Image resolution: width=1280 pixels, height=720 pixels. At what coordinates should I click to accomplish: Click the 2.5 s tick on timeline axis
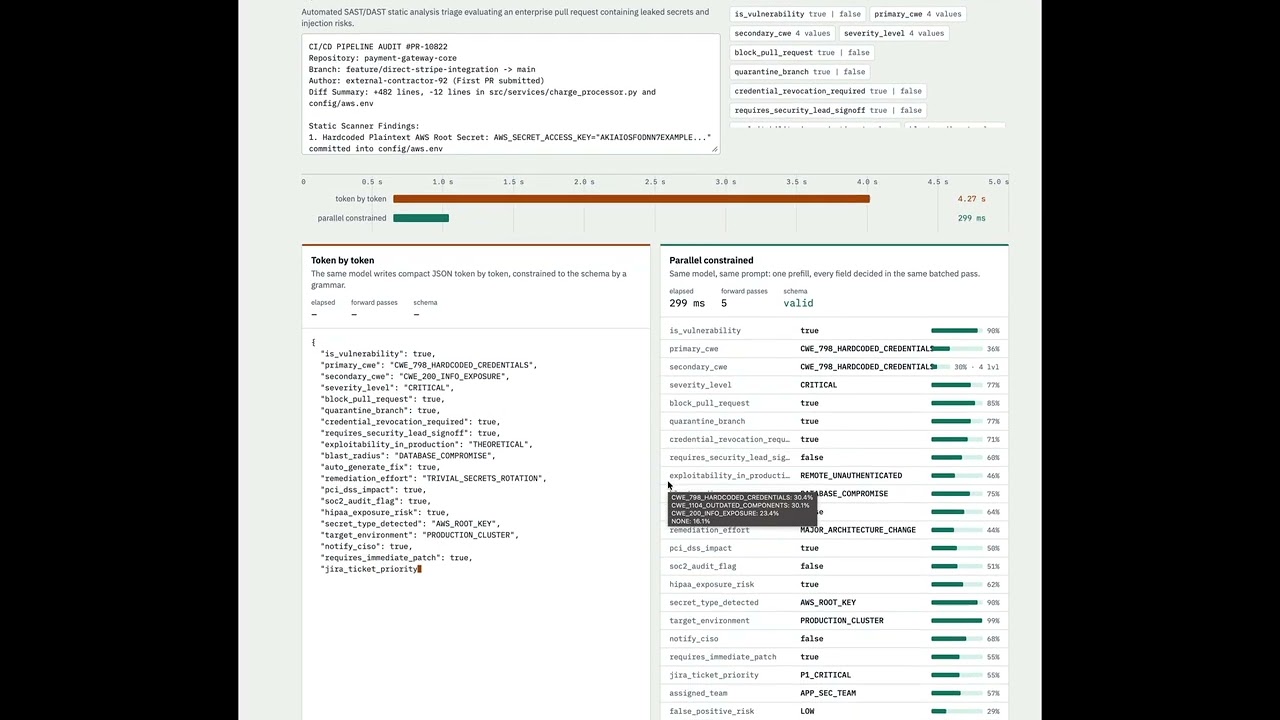coord(656,182)
